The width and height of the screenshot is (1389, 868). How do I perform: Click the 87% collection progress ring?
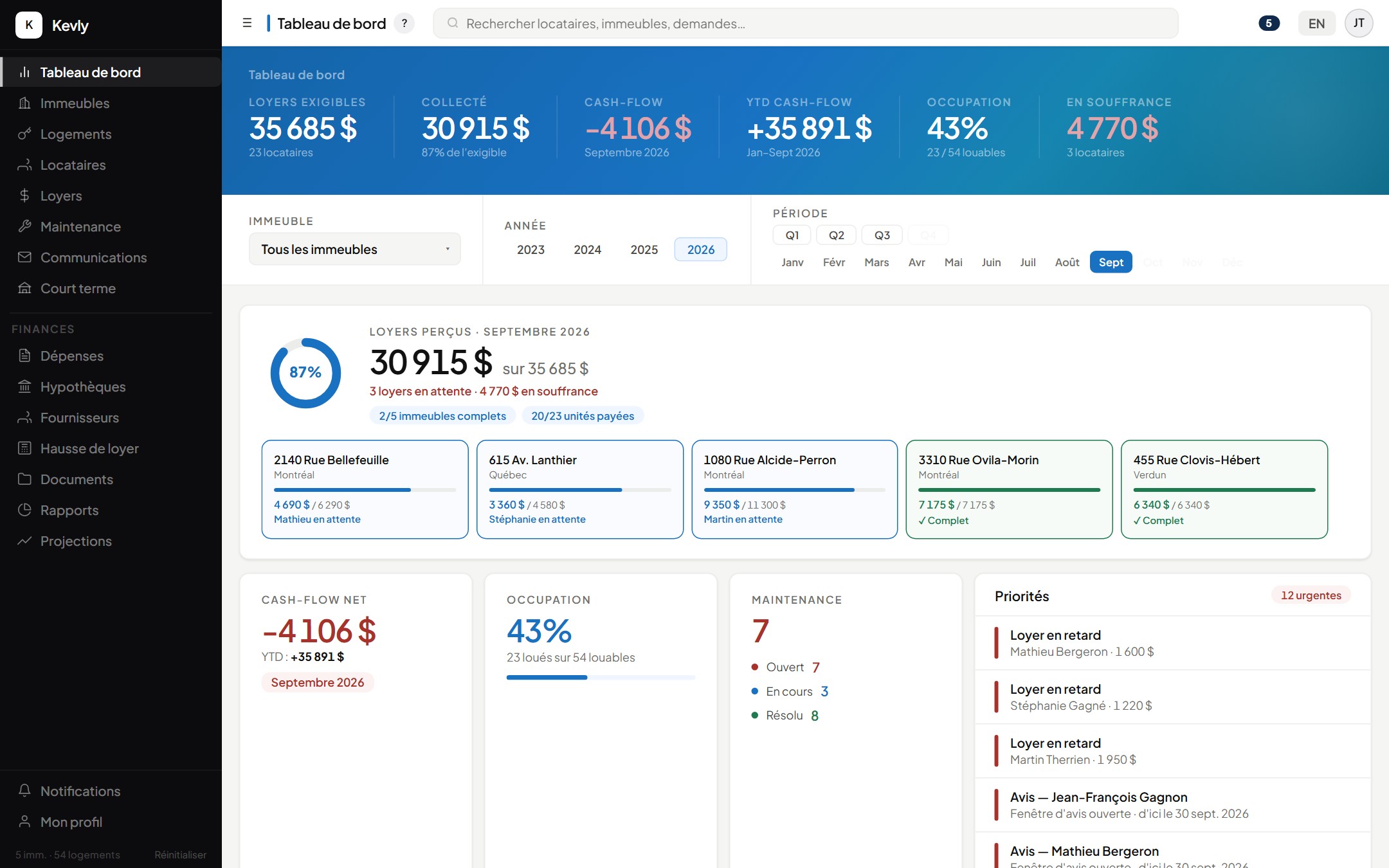click(x=305, y=373)
